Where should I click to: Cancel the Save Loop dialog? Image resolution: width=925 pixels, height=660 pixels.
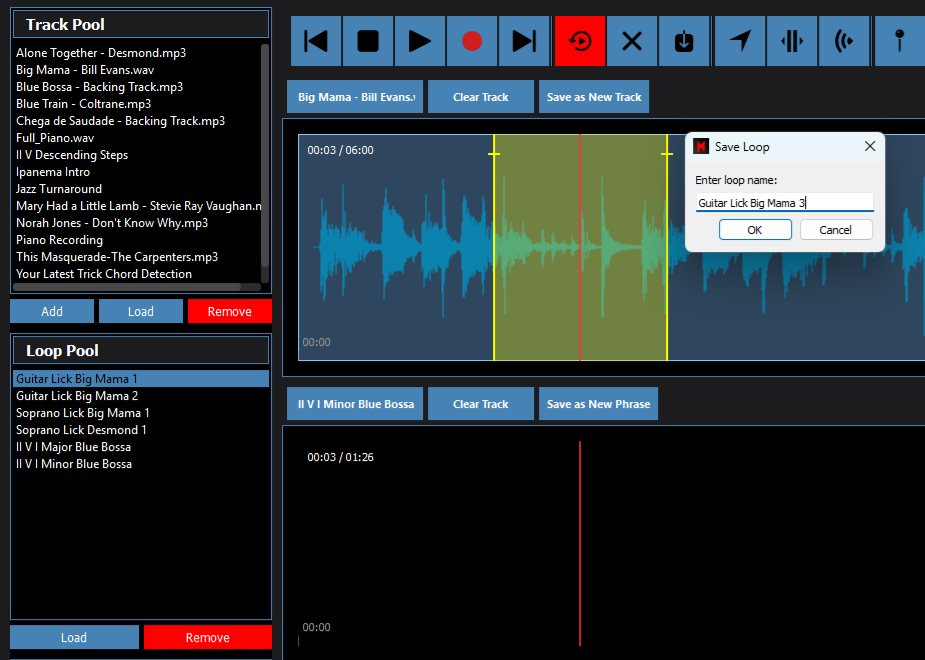coord(836,230)
